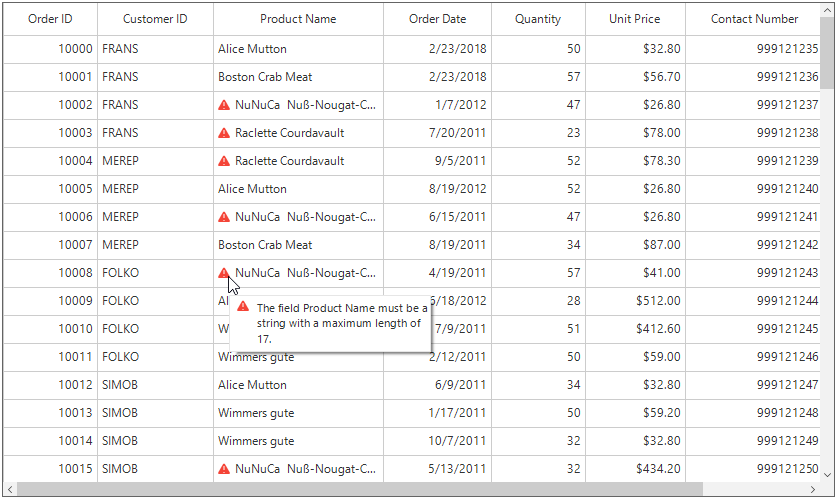The height and width of the screenshot is (497, 835).
Task: Sort by the Quantity column header
Action: 538,19
